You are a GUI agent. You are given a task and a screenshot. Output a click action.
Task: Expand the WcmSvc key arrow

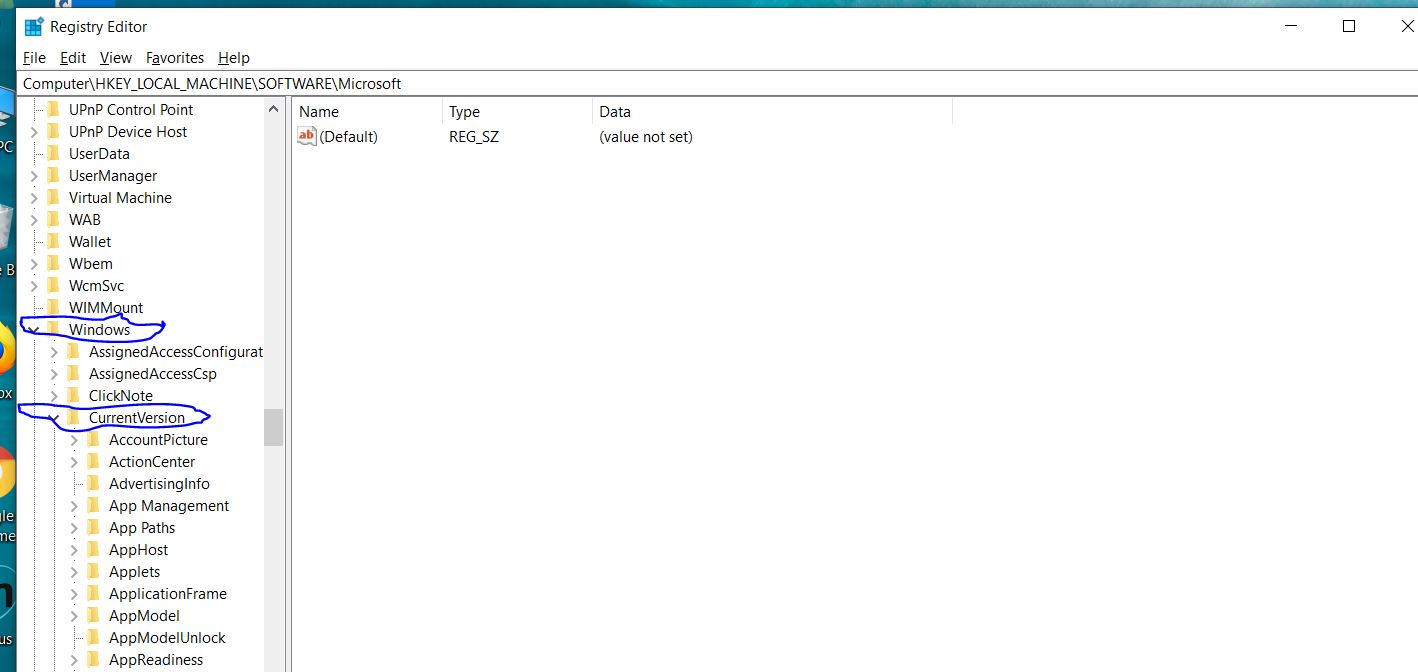point(34,286)
